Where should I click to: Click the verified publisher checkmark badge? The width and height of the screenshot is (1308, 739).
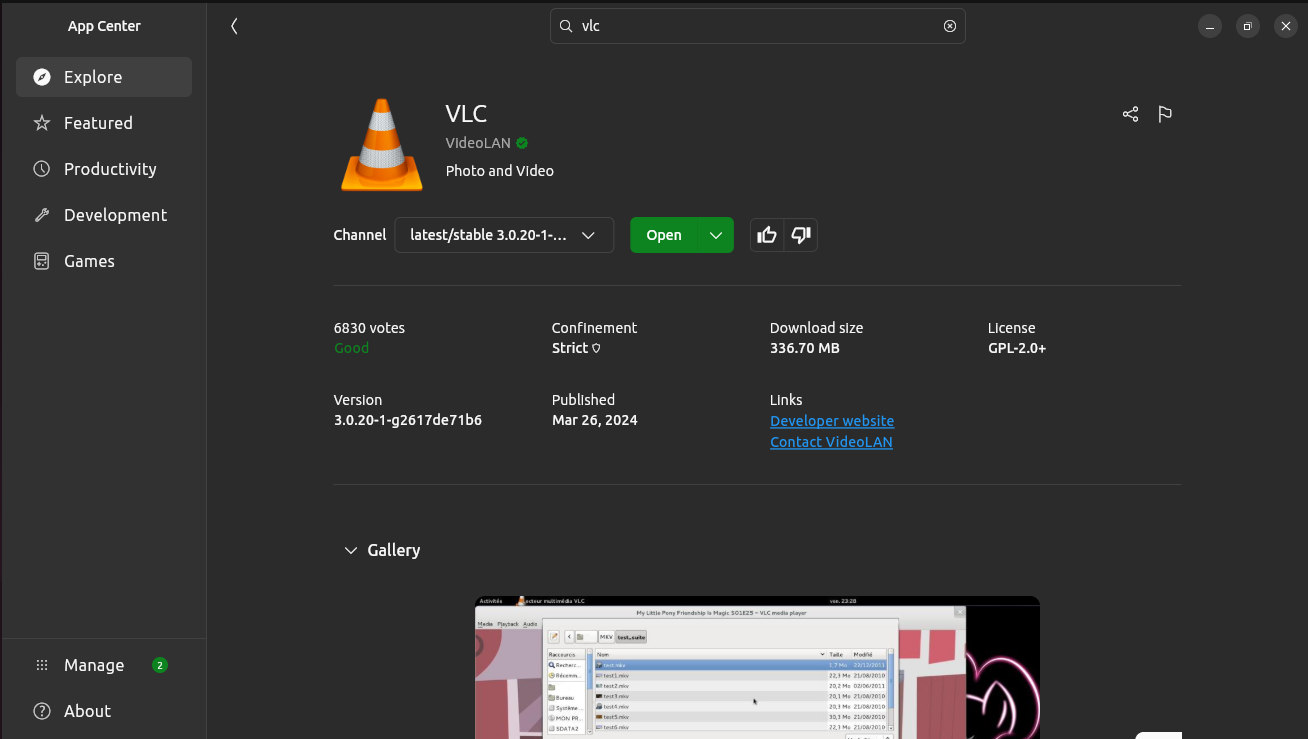point(522,143)
